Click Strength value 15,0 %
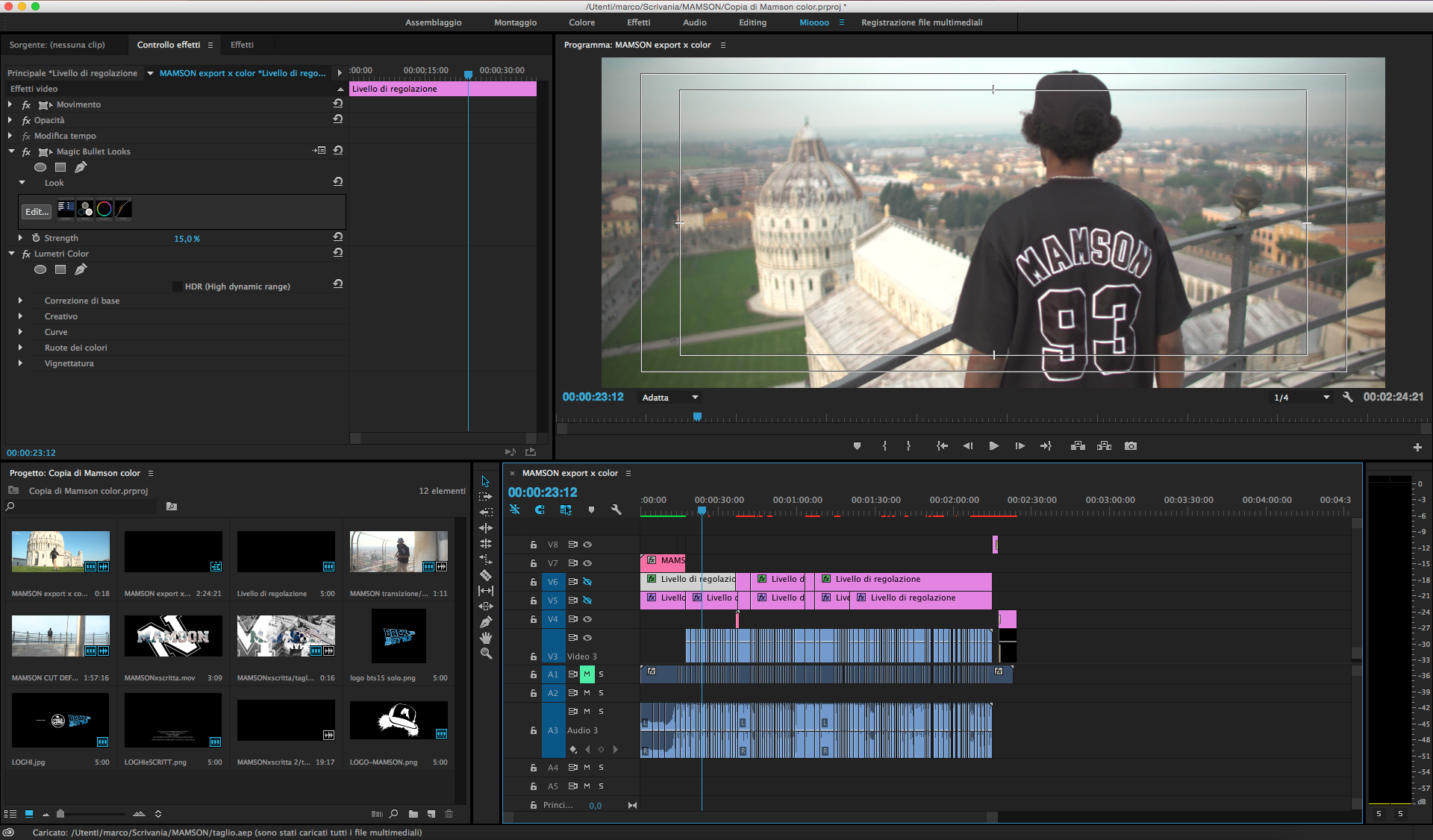 coord(187,239)
